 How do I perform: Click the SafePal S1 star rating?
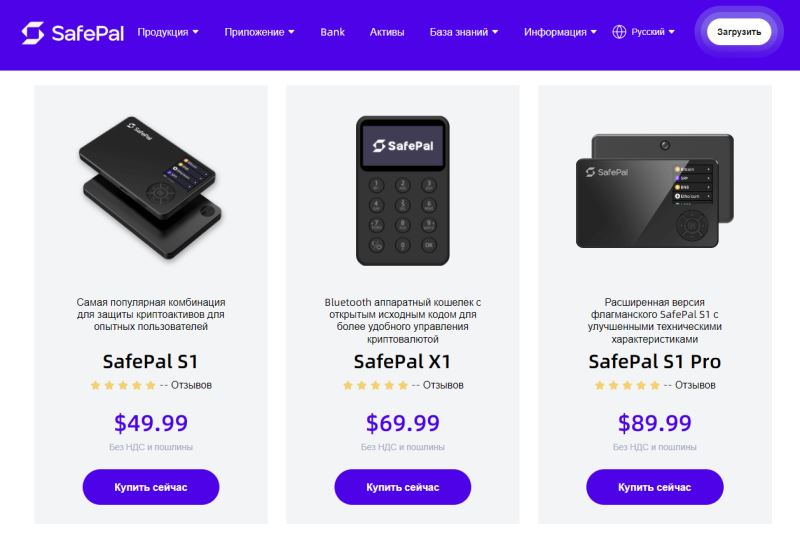pos(123,385)
